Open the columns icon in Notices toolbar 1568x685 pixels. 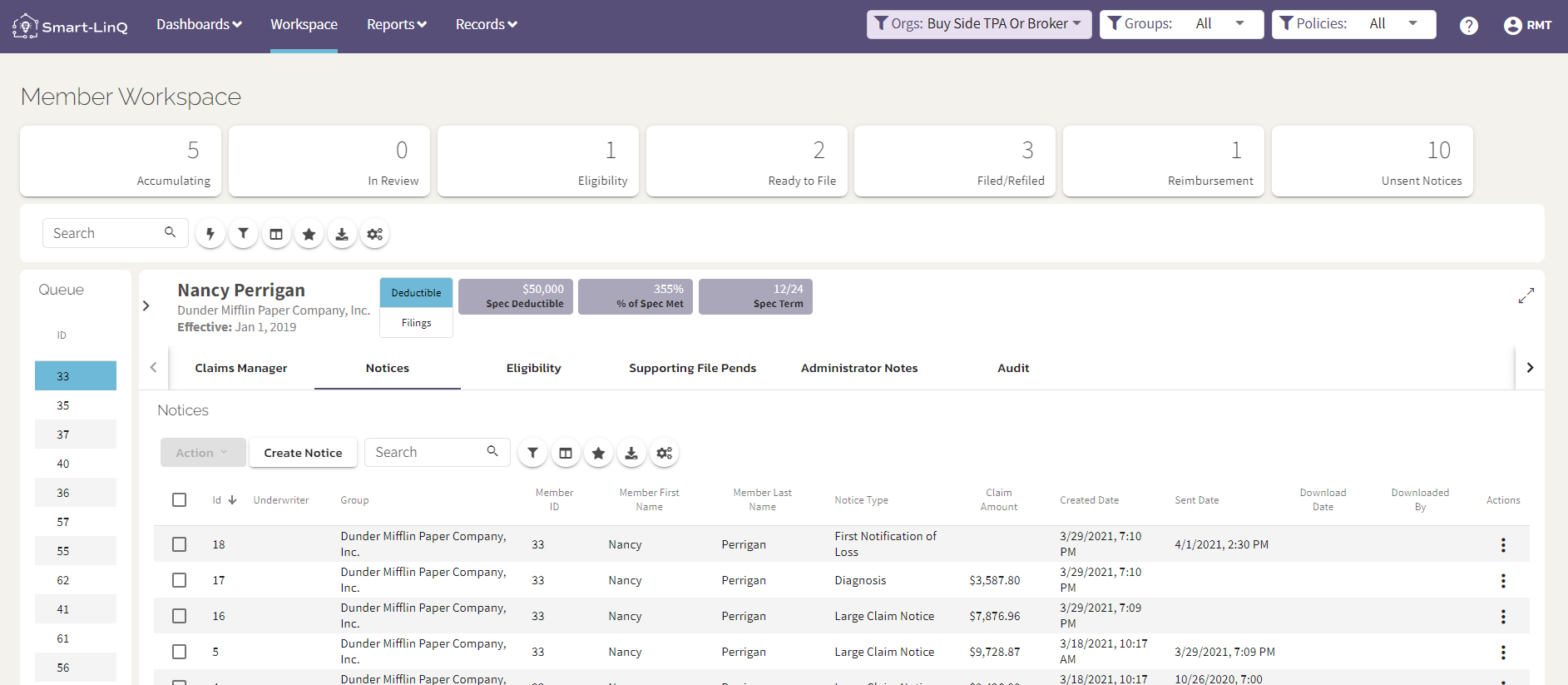coord(566,453)
